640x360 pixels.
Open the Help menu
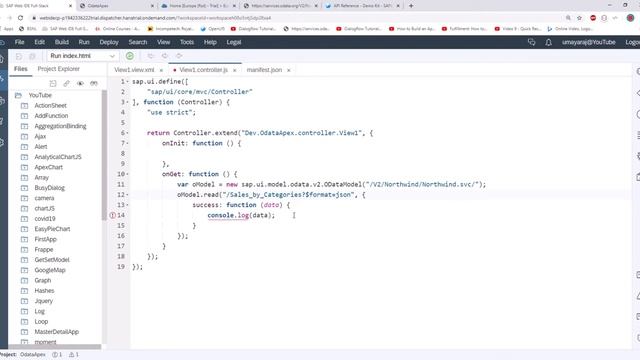click(210, 42)
